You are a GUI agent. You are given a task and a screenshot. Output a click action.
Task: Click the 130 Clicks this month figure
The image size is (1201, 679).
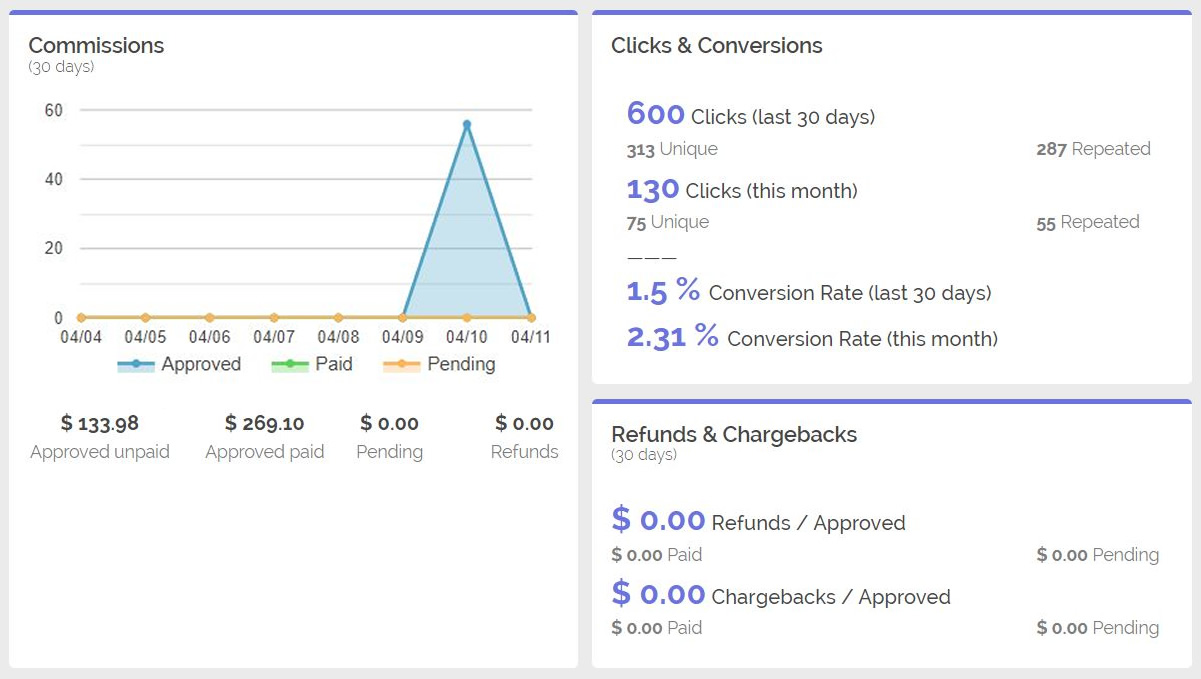(652, 189)
